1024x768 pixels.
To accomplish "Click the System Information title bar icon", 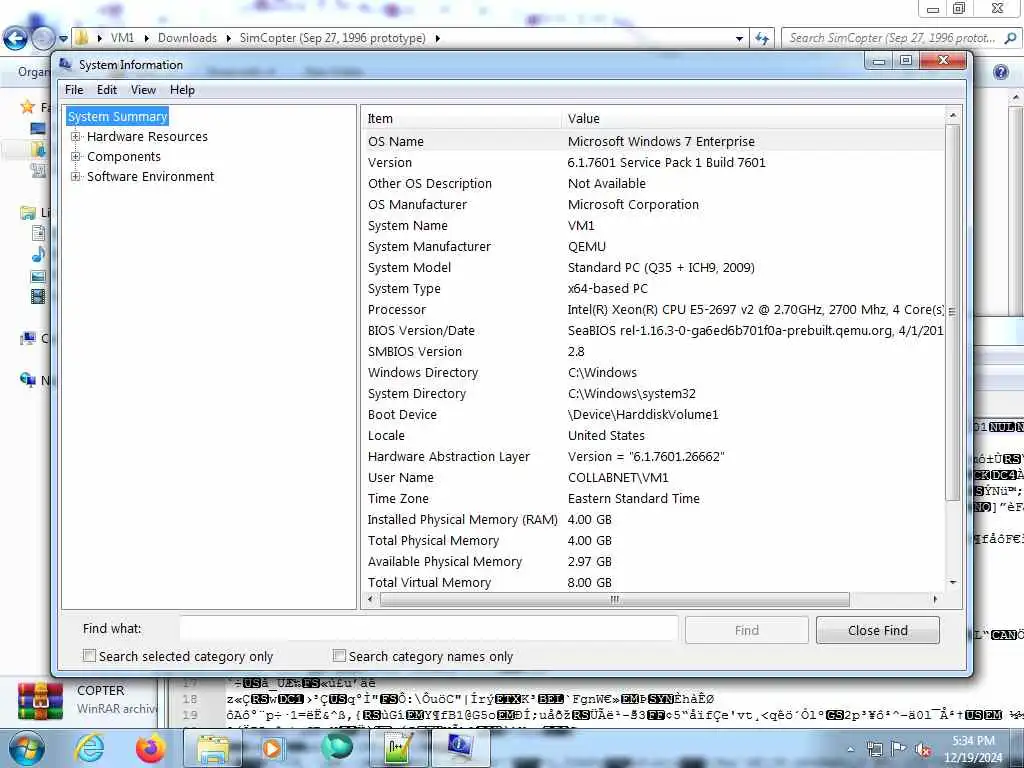I will coord(66,64).
